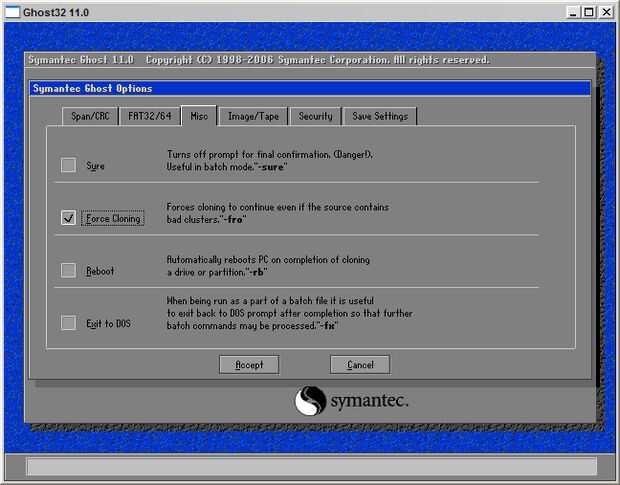The width and height of the screenshot is (620, 485).
Task: Open the Image/Tape tab
Action: [x=253, y=116]
